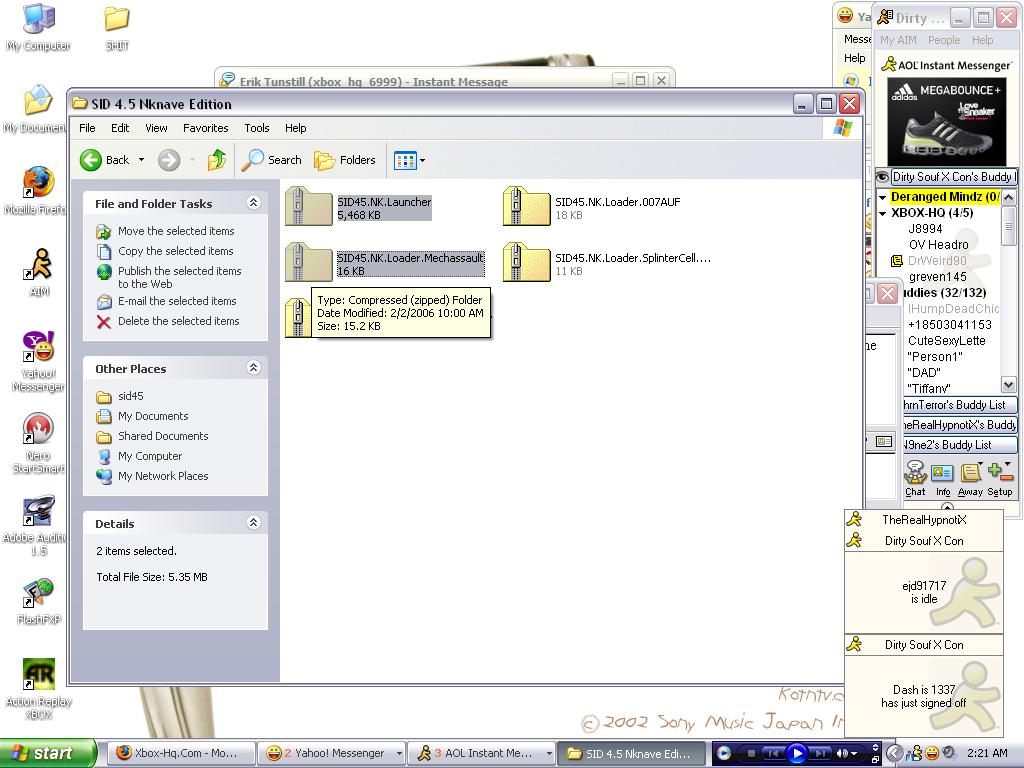Go to My Network Places link
This screenshot has height=768, width=1024.
coord(163,476)
